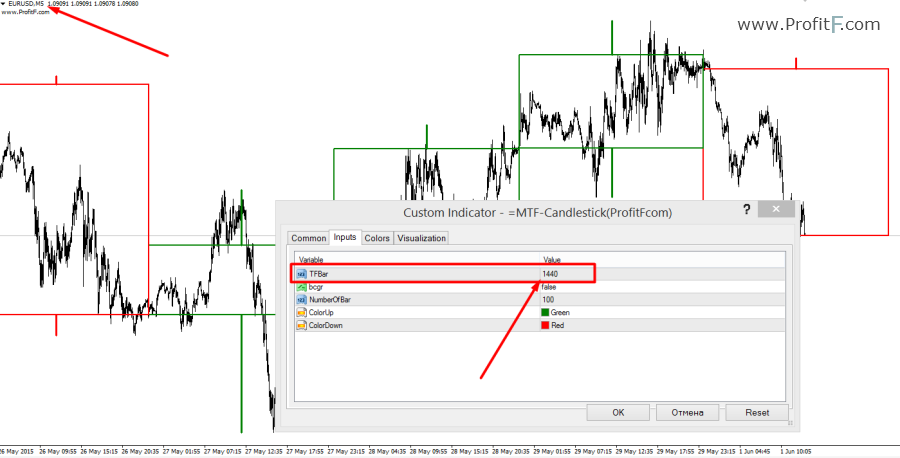The width and height of the screenshot is (900, 458).
Task: Switch to the Colors tab
Action: (377, 238)
